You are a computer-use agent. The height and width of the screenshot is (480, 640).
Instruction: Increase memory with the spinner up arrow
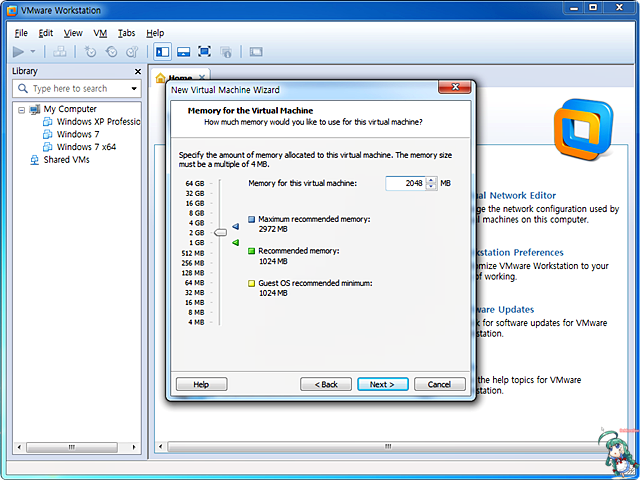click(x=431, y=180)
